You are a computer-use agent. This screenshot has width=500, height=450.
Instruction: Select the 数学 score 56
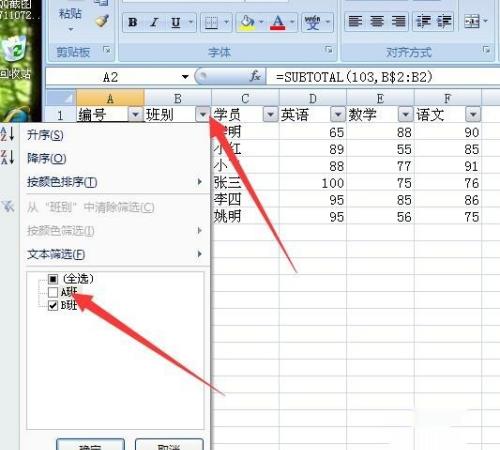(380, 217)
